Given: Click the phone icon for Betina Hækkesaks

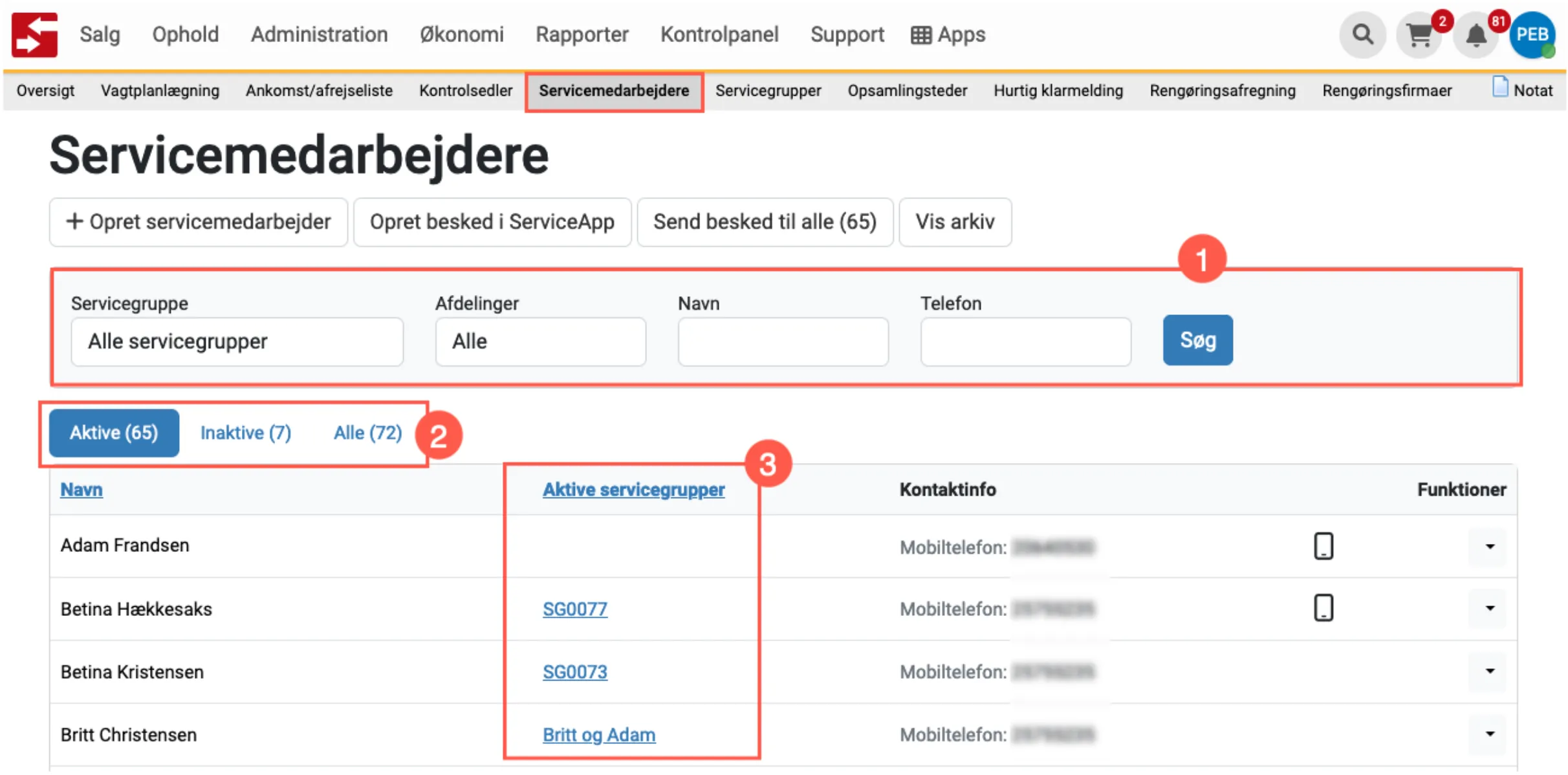Looking at the screenshot, I should [x=1323, y=608].
